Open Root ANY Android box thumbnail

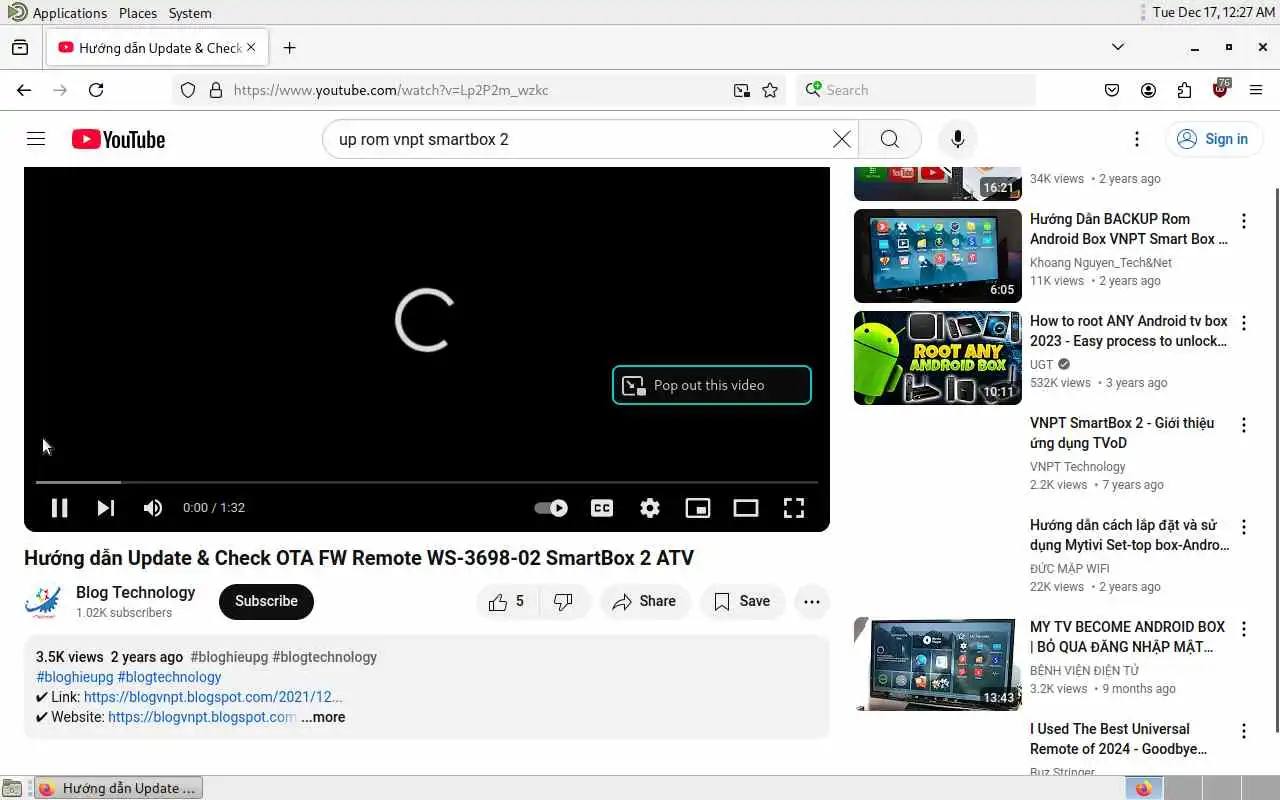coord(938,358)
